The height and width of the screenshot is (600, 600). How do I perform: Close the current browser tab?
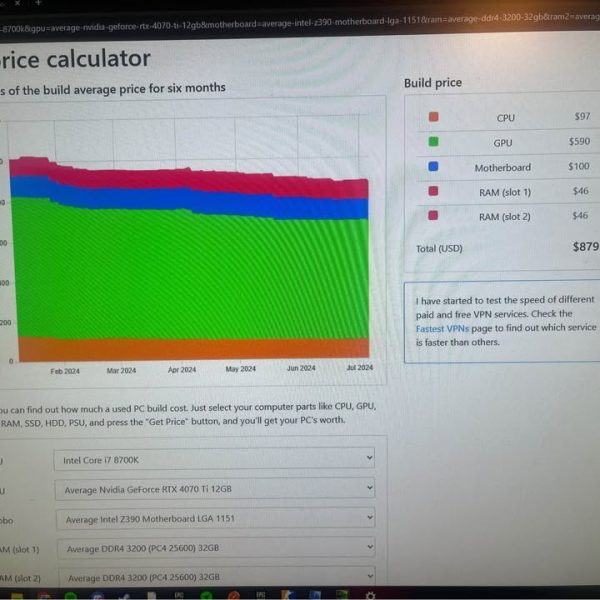pos(17,4)
